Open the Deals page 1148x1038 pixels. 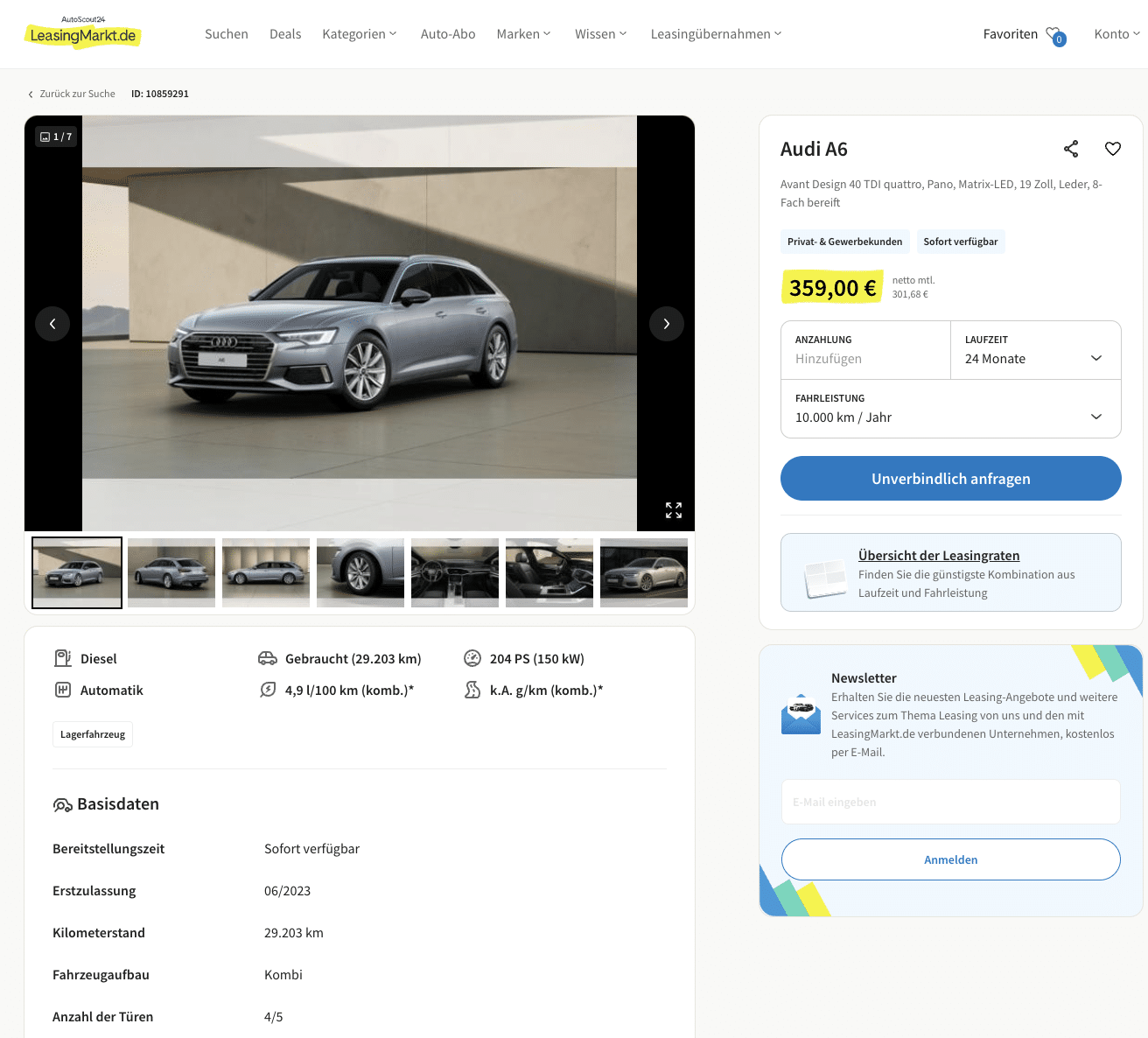click(285, 34)
